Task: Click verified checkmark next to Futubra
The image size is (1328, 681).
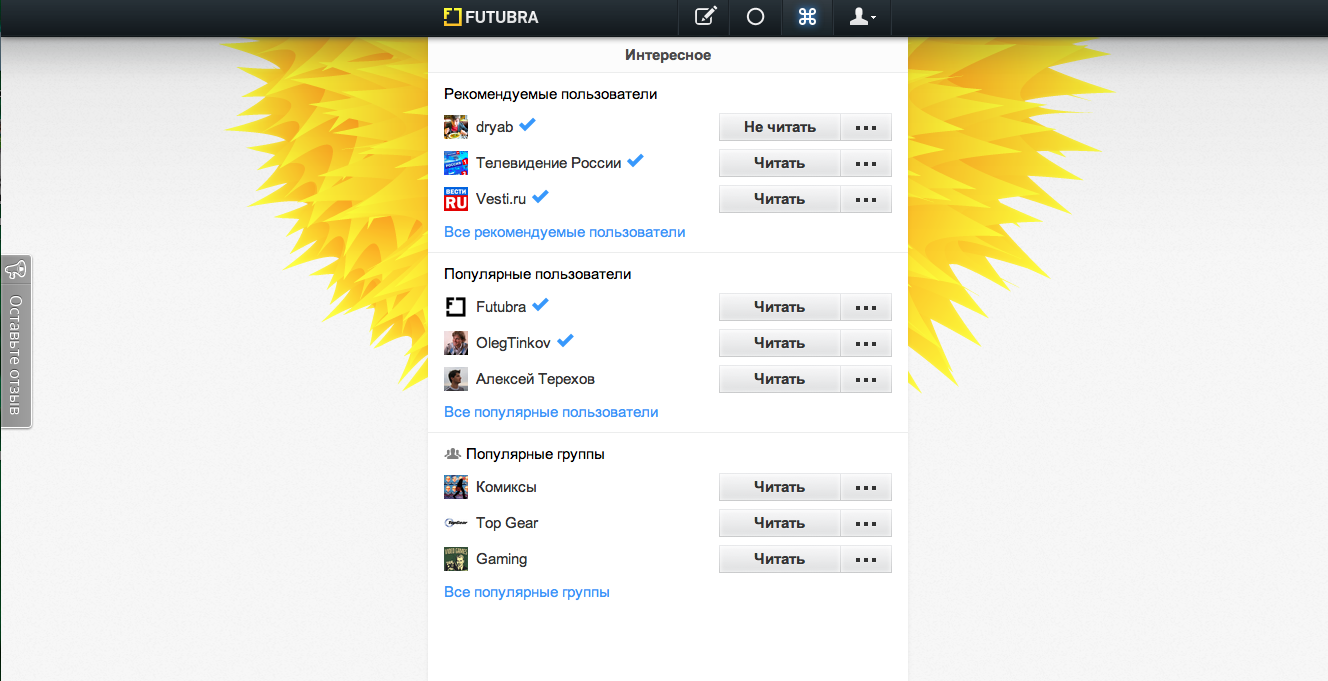Action: pos(541,305)
